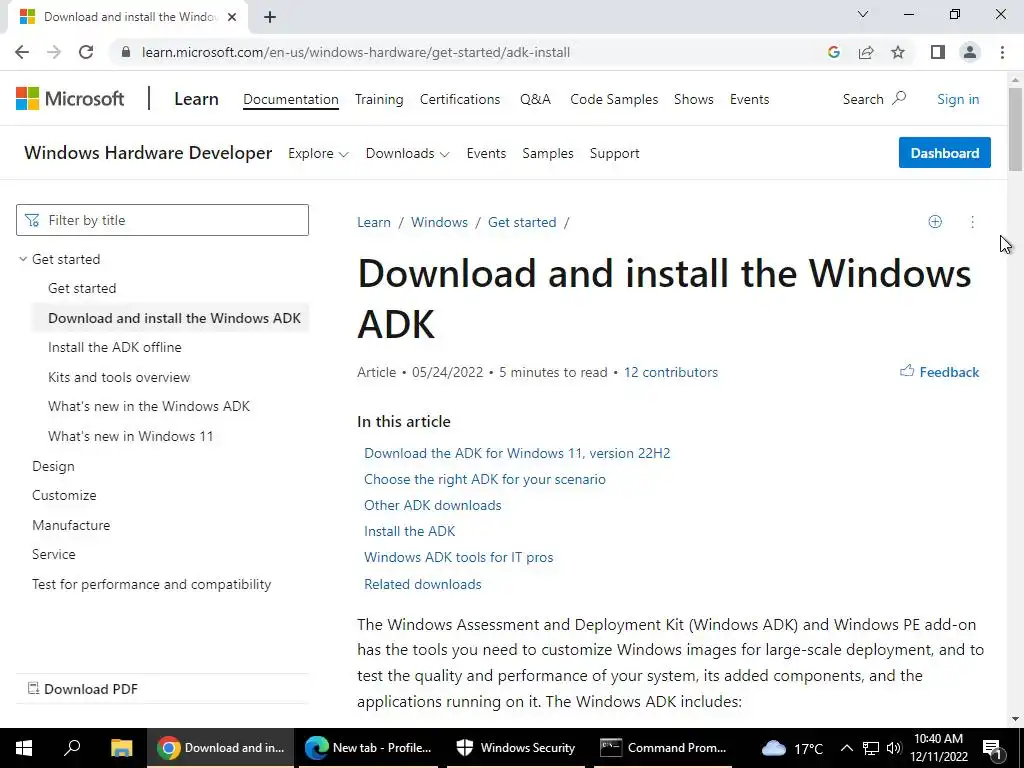
Task: Open the Learn link next to Microsoft logo
Action: 196,99
